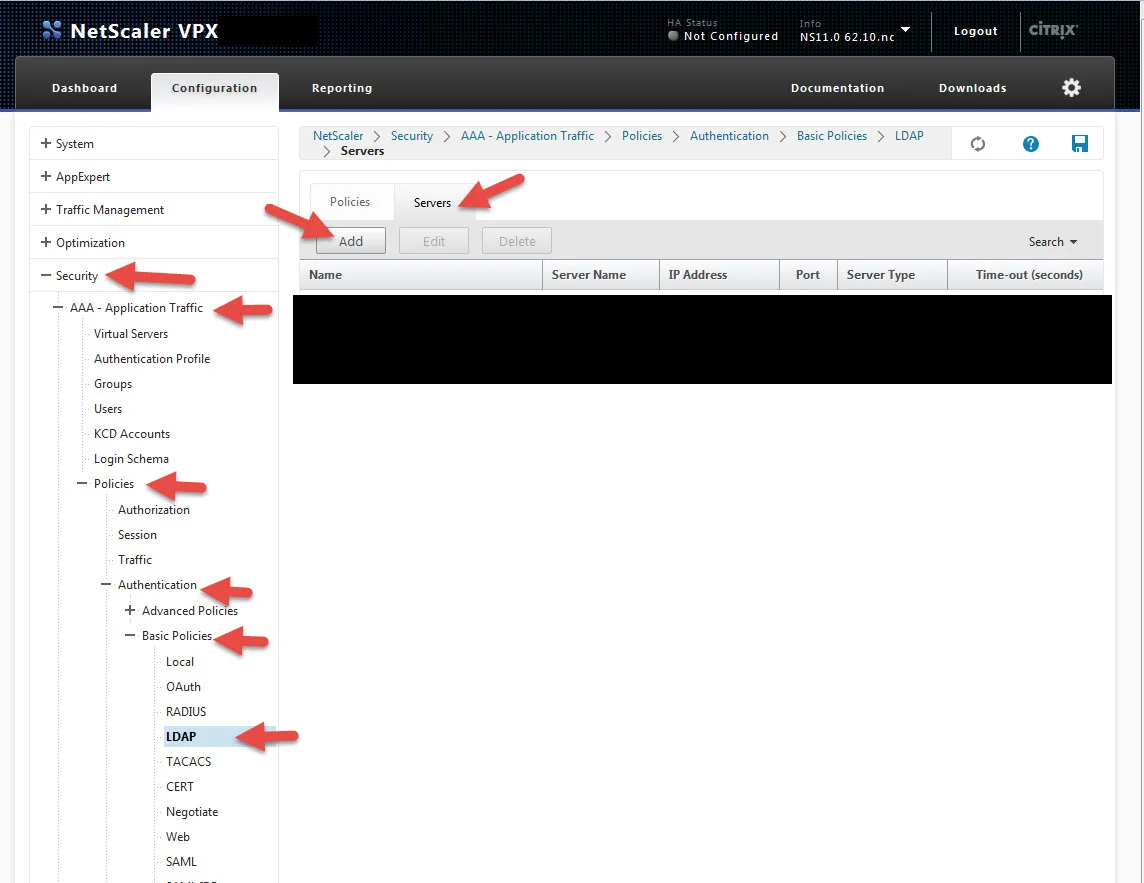
Task: Go to LDAP breadcrumb link
Action: pos(909,136)
